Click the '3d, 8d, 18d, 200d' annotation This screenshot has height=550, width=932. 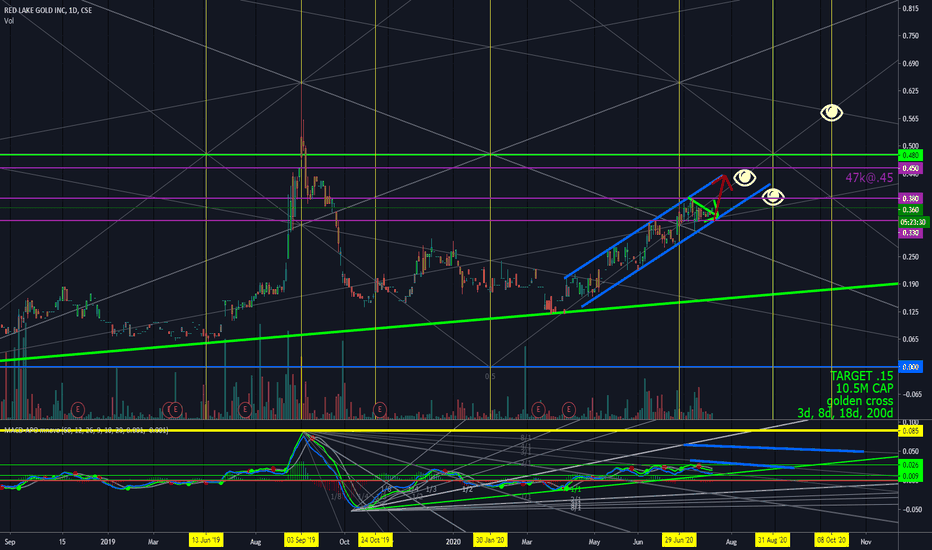845,413
